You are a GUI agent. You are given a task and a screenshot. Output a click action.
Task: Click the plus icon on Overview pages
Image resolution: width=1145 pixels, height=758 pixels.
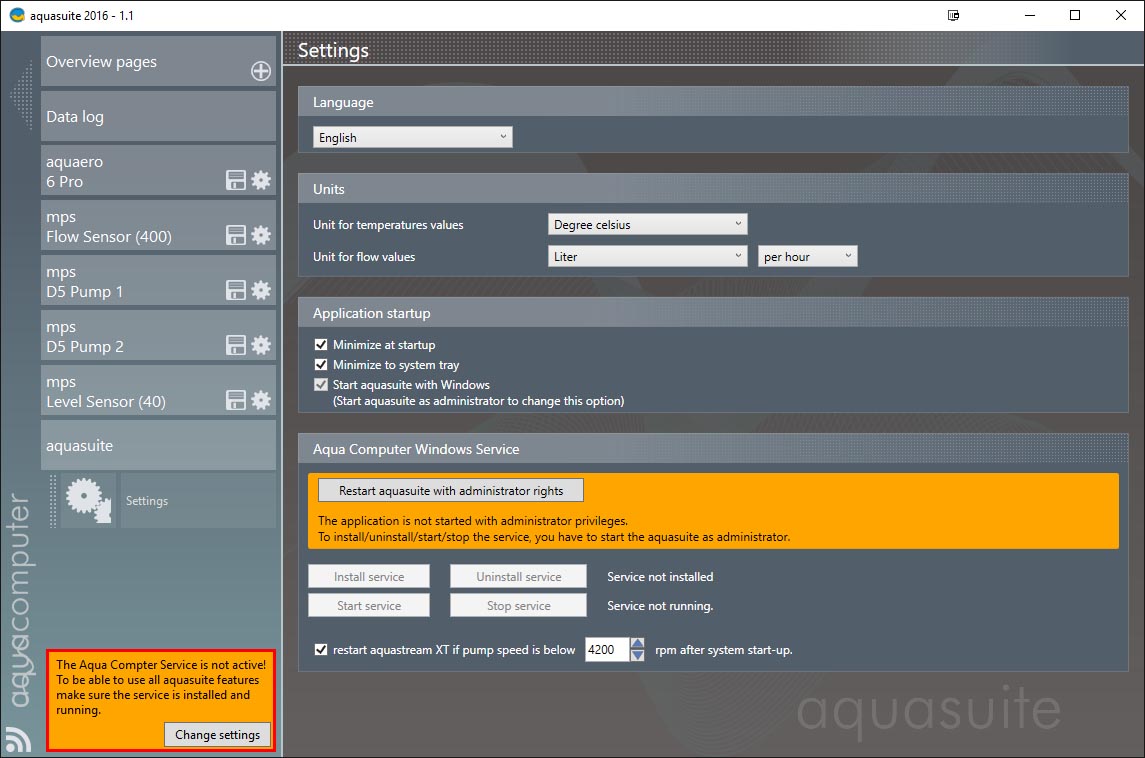tap(260, 71)
